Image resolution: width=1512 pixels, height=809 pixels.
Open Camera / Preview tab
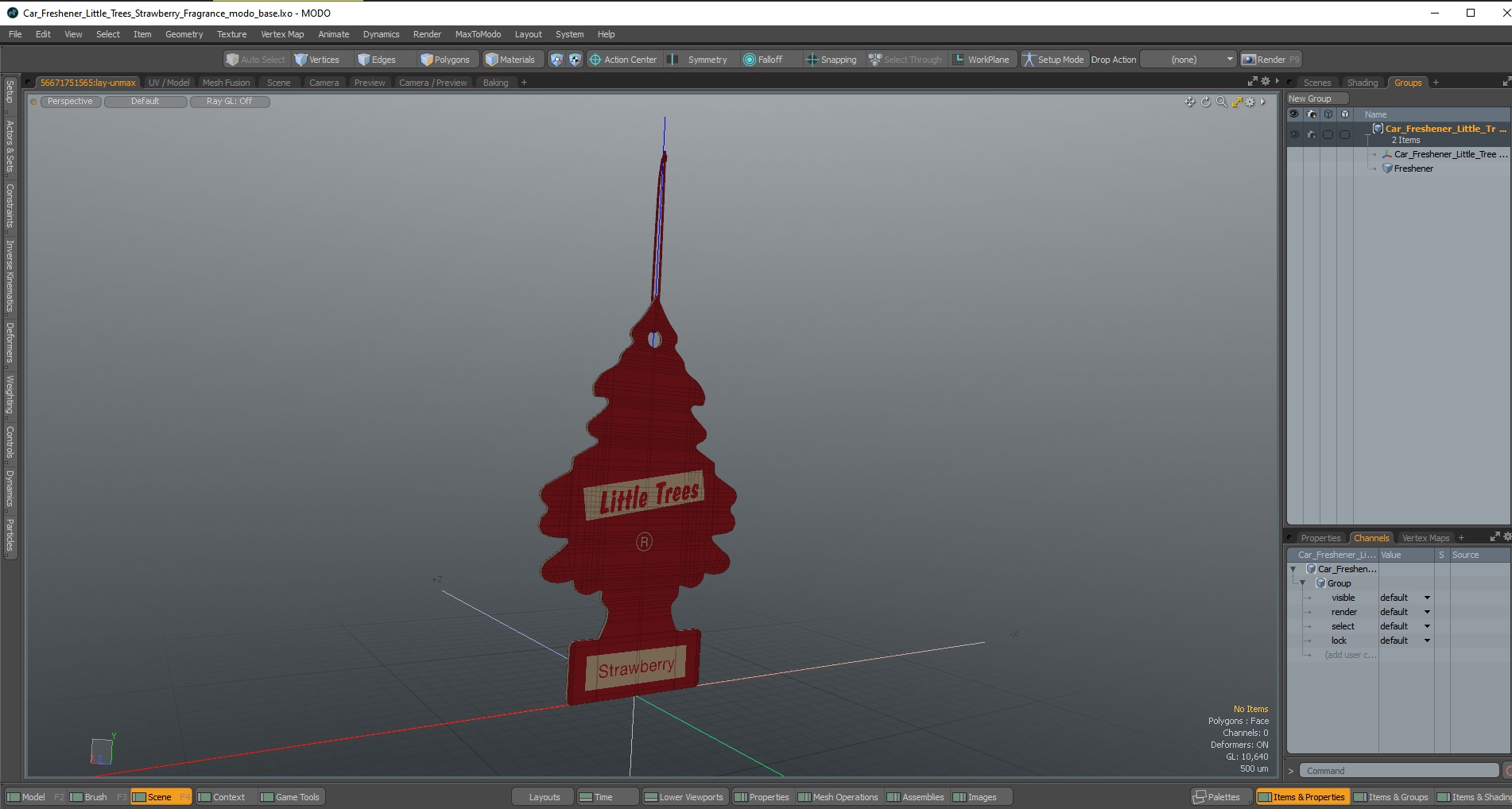point(432,83)
